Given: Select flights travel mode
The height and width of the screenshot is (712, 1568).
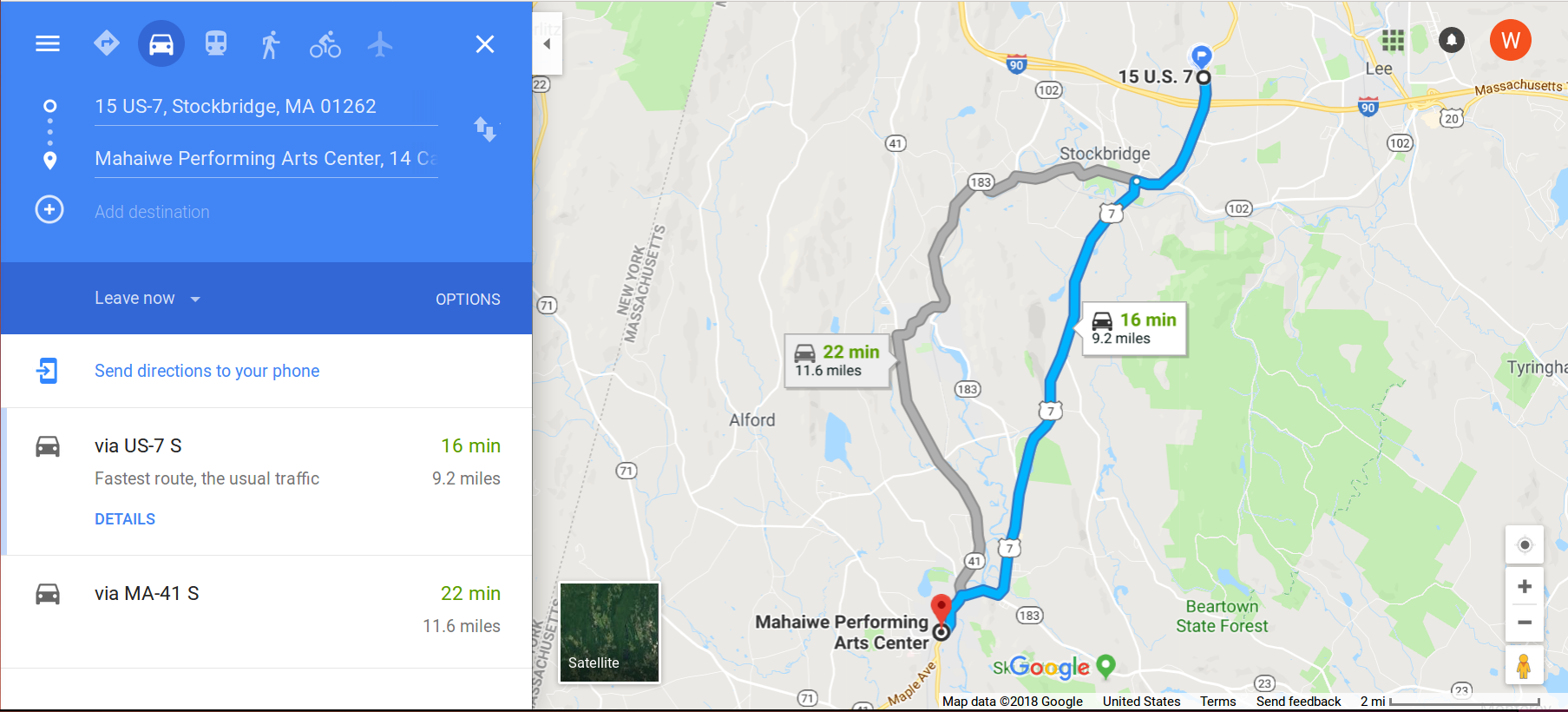Looking at the screenshot, I should click(x=380, y=43).
